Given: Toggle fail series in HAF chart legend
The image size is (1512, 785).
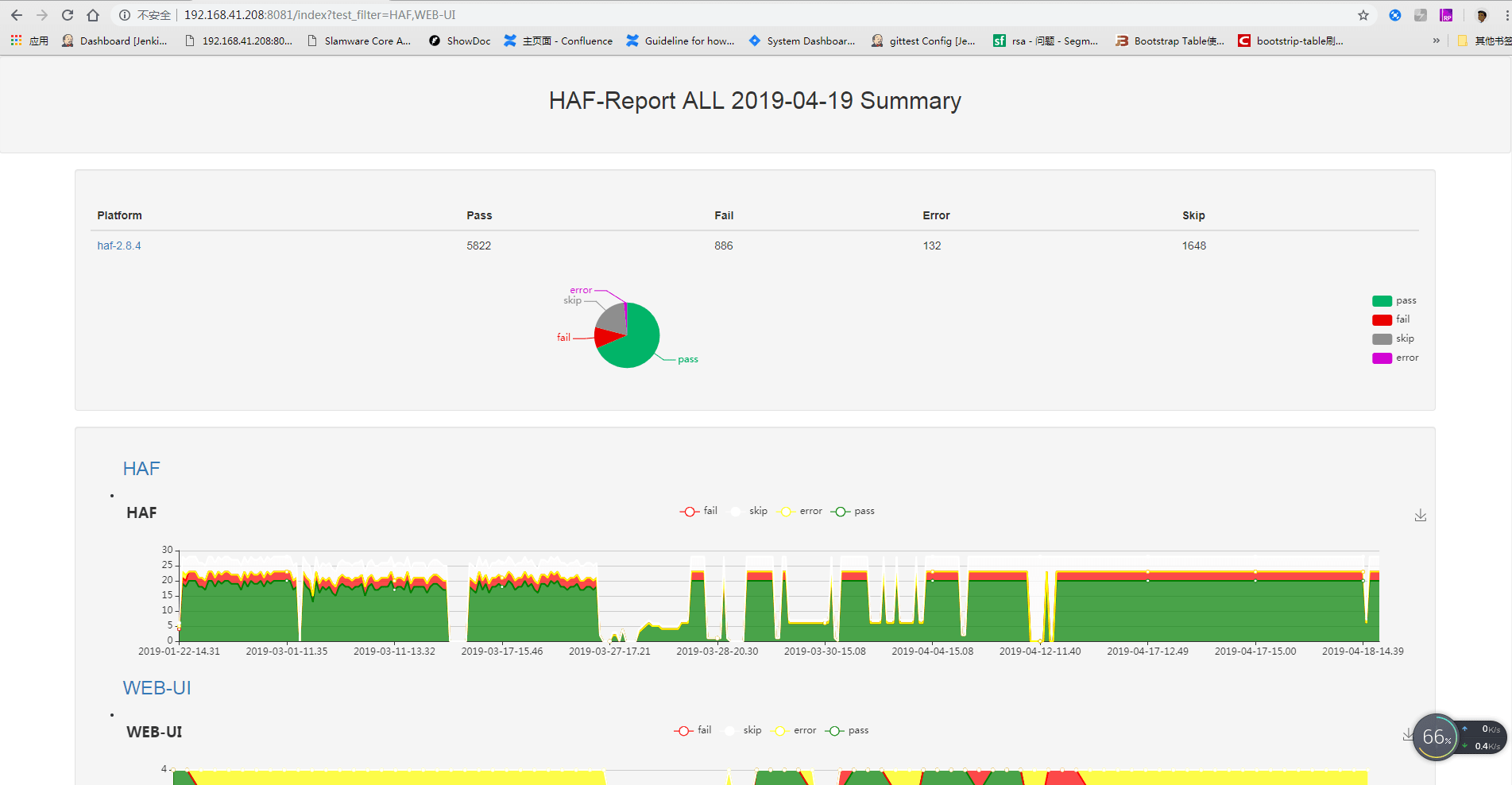Looking at the screenshot, I should pyautogui.click(x=698, y=511).
